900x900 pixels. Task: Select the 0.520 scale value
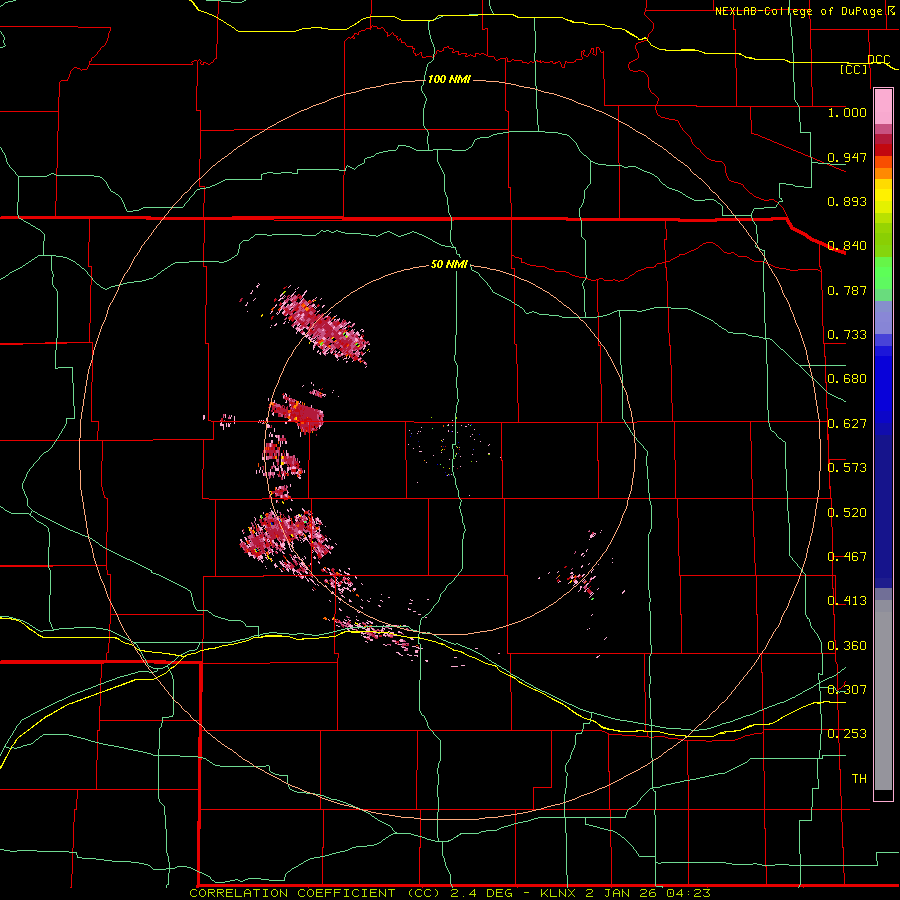pyautogui.click(x=847, y=513)
